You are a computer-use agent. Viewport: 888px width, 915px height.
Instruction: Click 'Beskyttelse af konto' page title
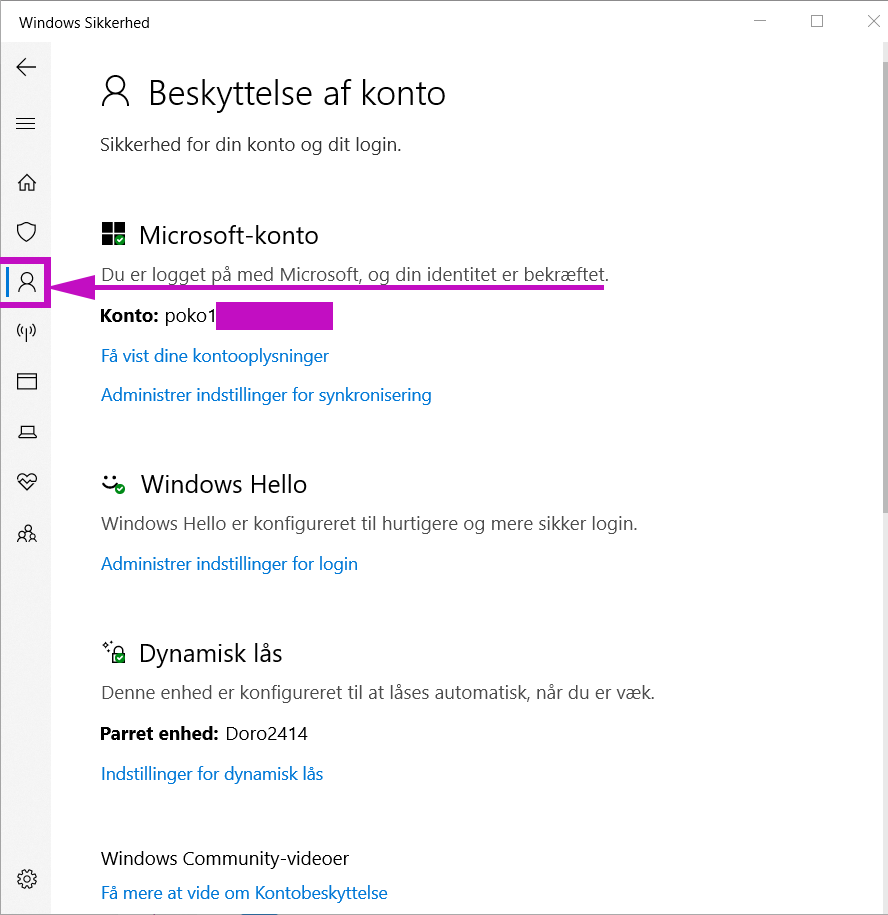[297, 93]
